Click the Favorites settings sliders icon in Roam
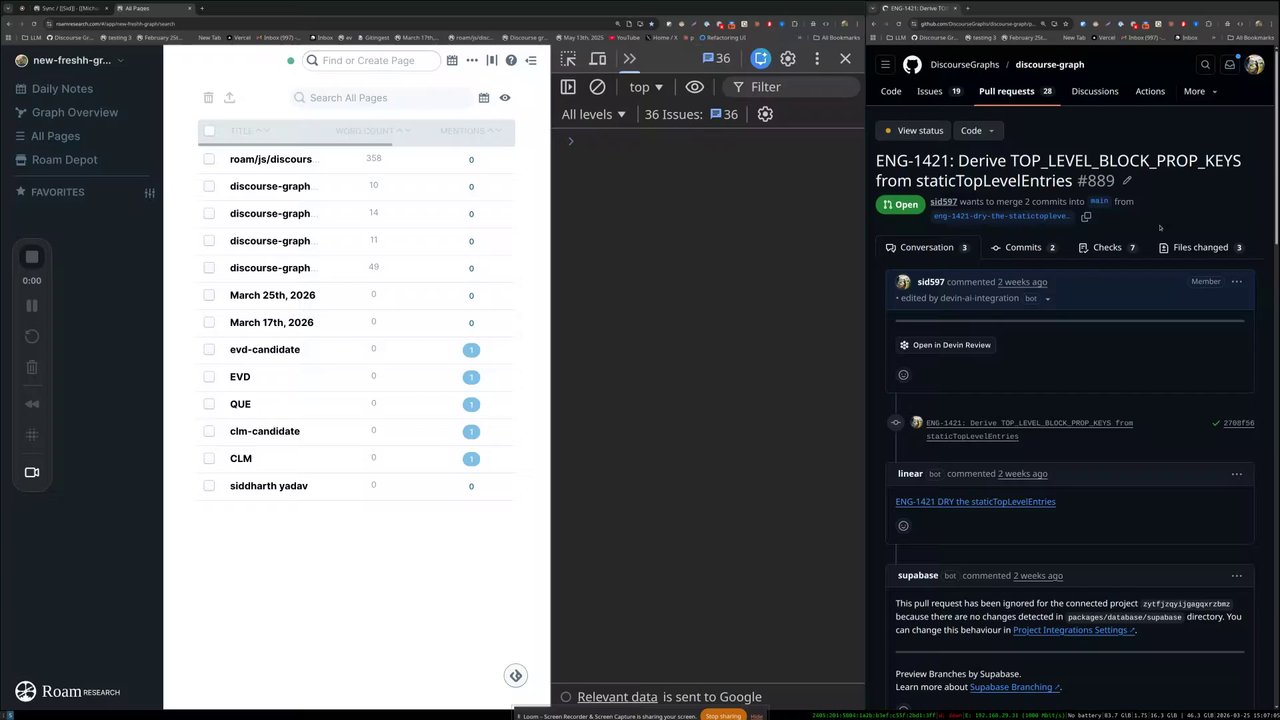The height and width of the screenshot is (720, 1280). point(150,192)
